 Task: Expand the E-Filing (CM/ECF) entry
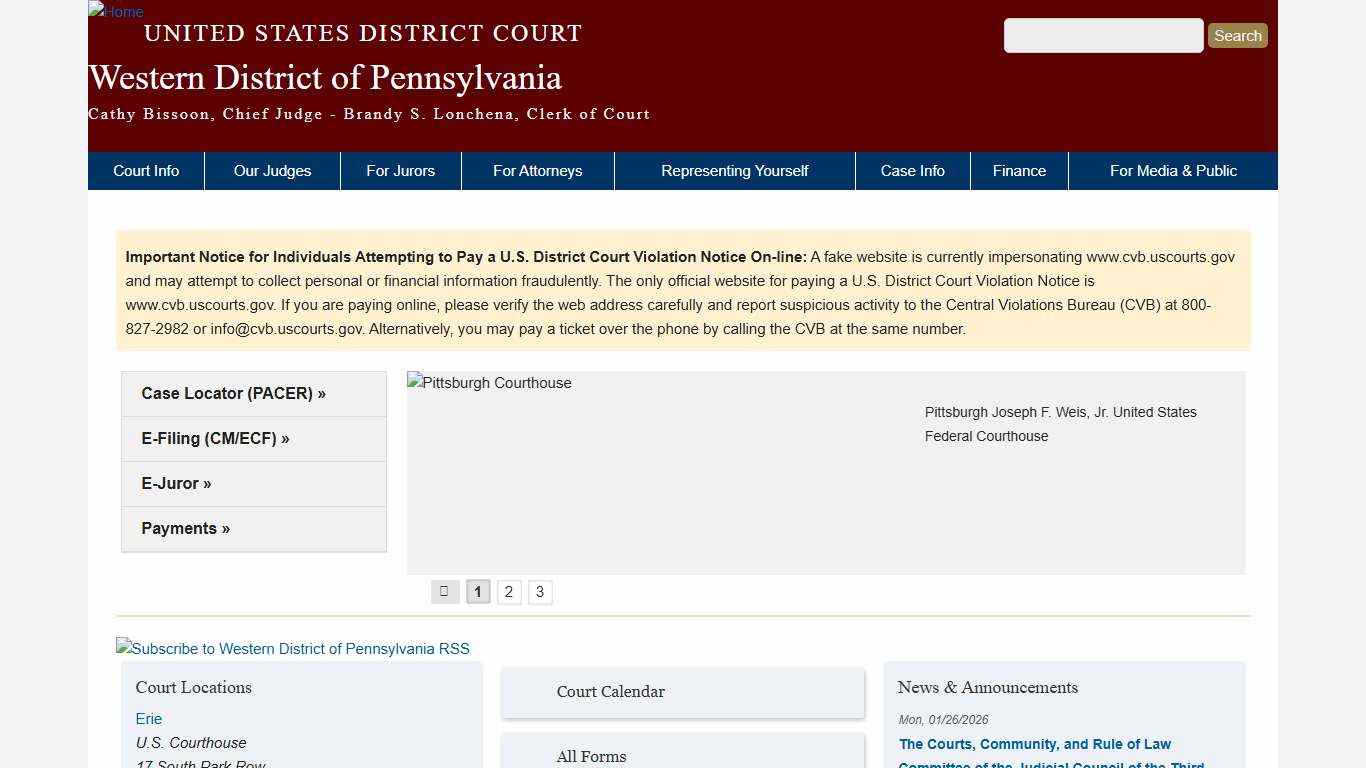coord(215,438)
